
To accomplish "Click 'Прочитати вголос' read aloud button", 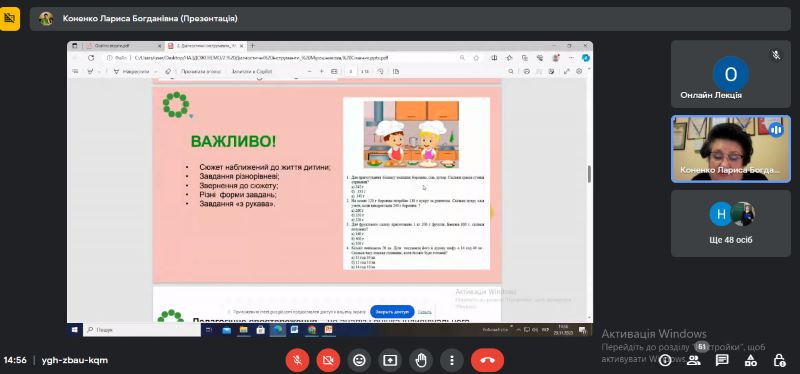I will coord(201,71).
